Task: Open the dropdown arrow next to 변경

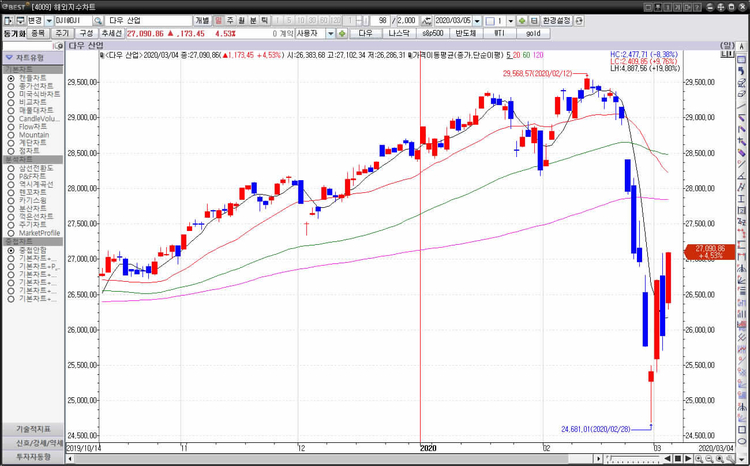Action: coord(49,21)
